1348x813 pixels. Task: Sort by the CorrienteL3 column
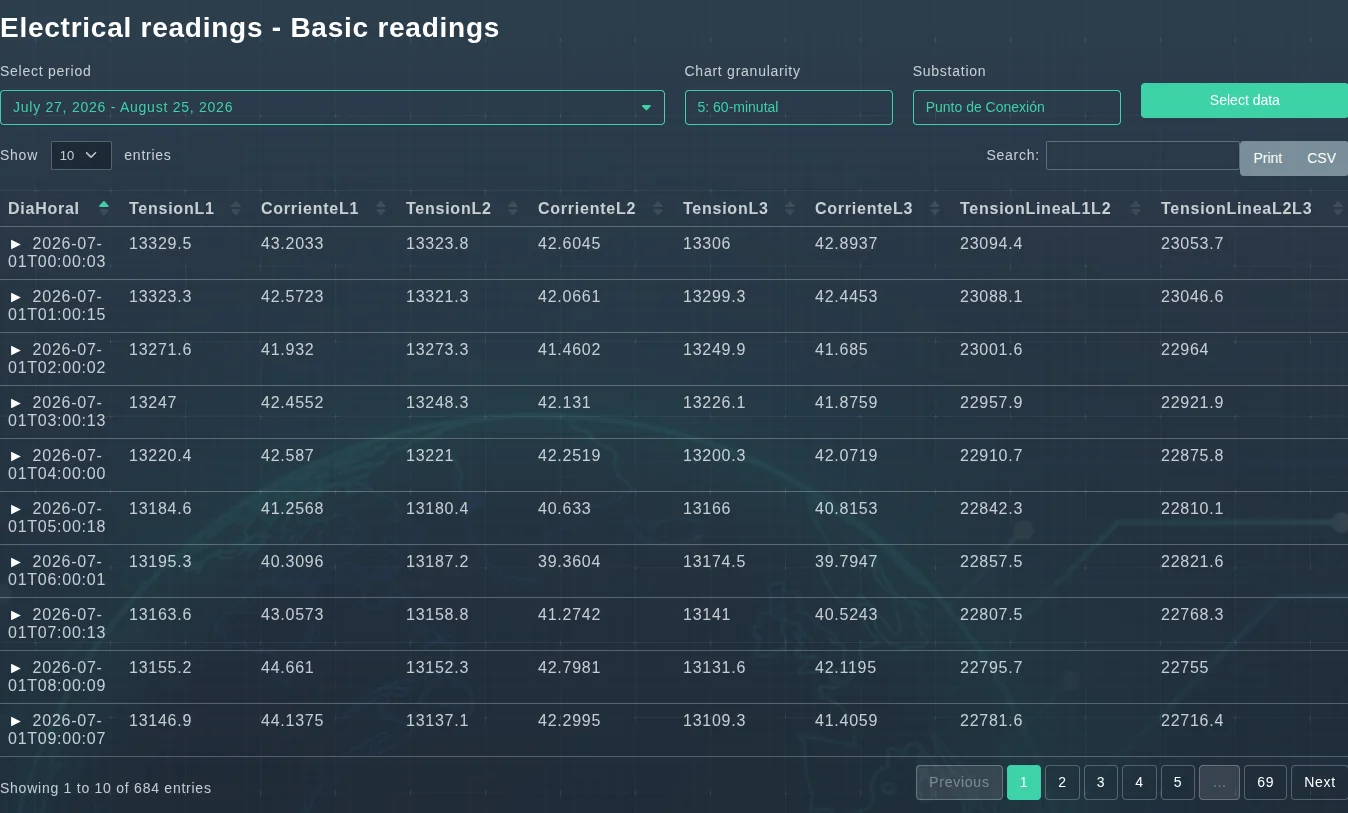click(879, 208)
